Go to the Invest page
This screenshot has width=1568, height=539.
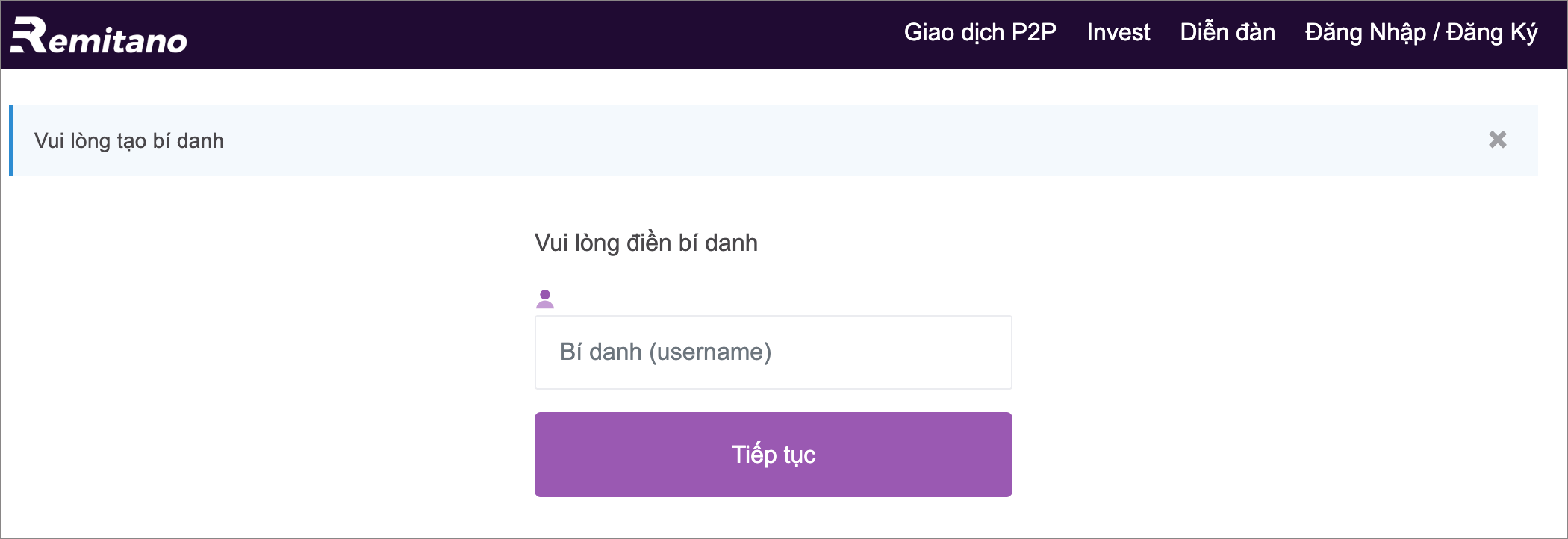click(x=1118, y=33)
